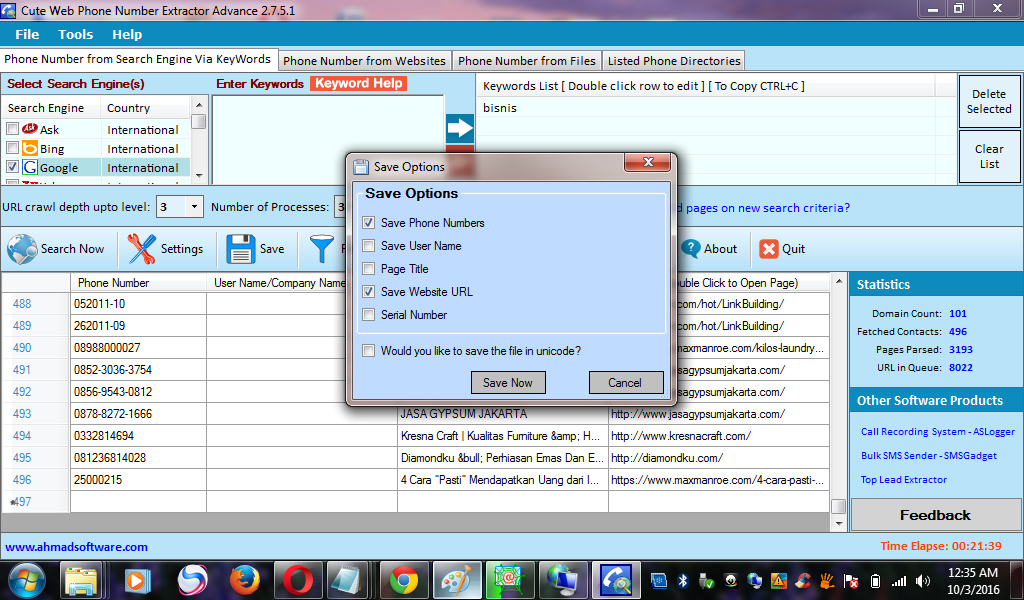This screenshot has height=600, width=1024.
Task: Visit the www.ahmadsoftware.com link
Action: click(76, 547)
